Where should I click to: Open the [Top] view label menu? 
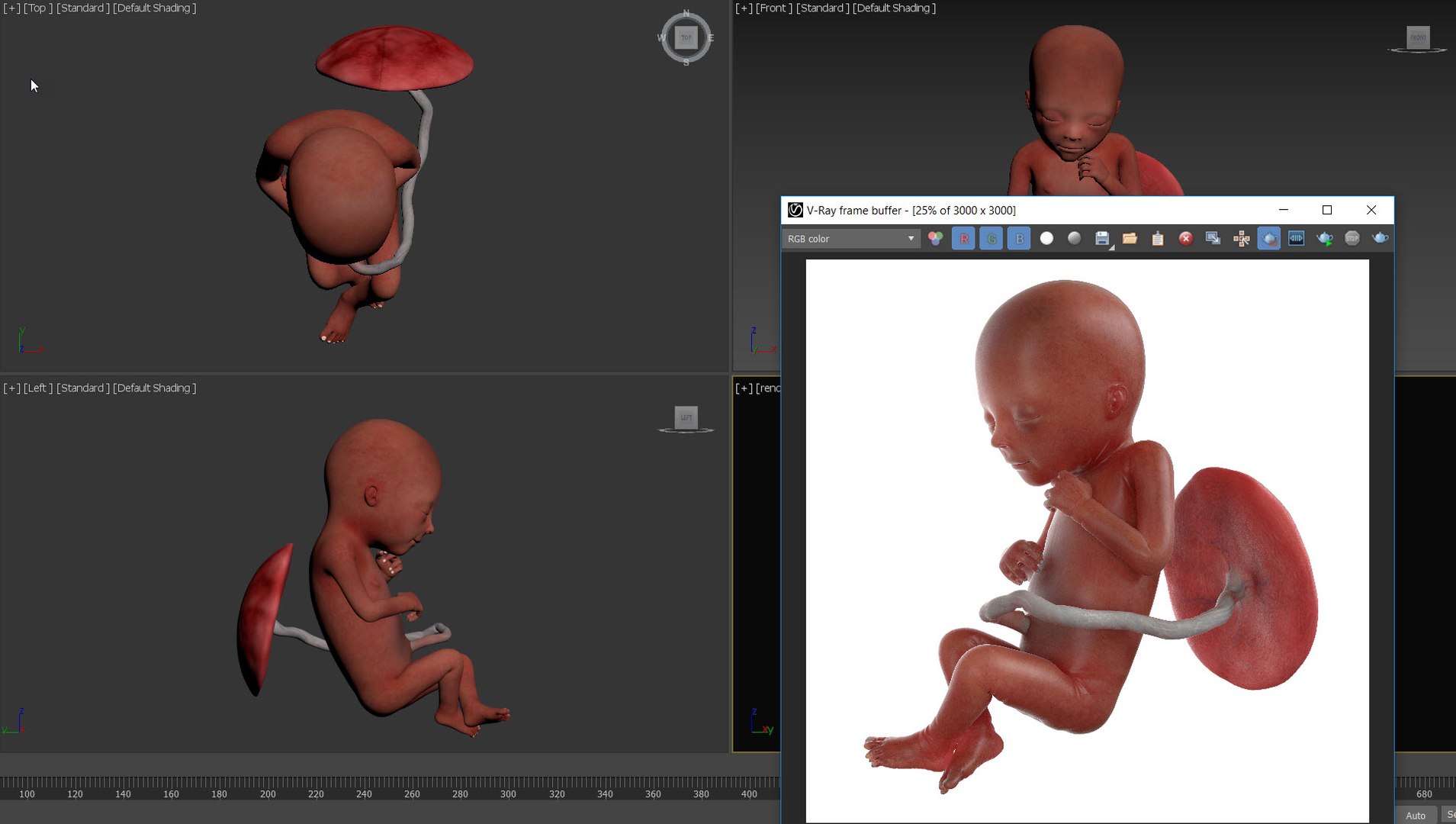[38, 8]
